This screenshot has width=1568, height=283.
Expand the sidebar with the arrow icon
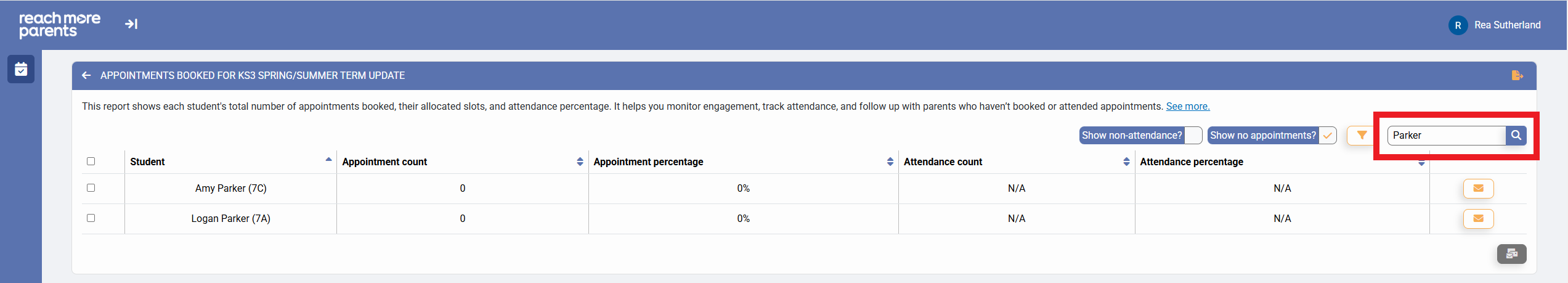[x=131, y=24]
